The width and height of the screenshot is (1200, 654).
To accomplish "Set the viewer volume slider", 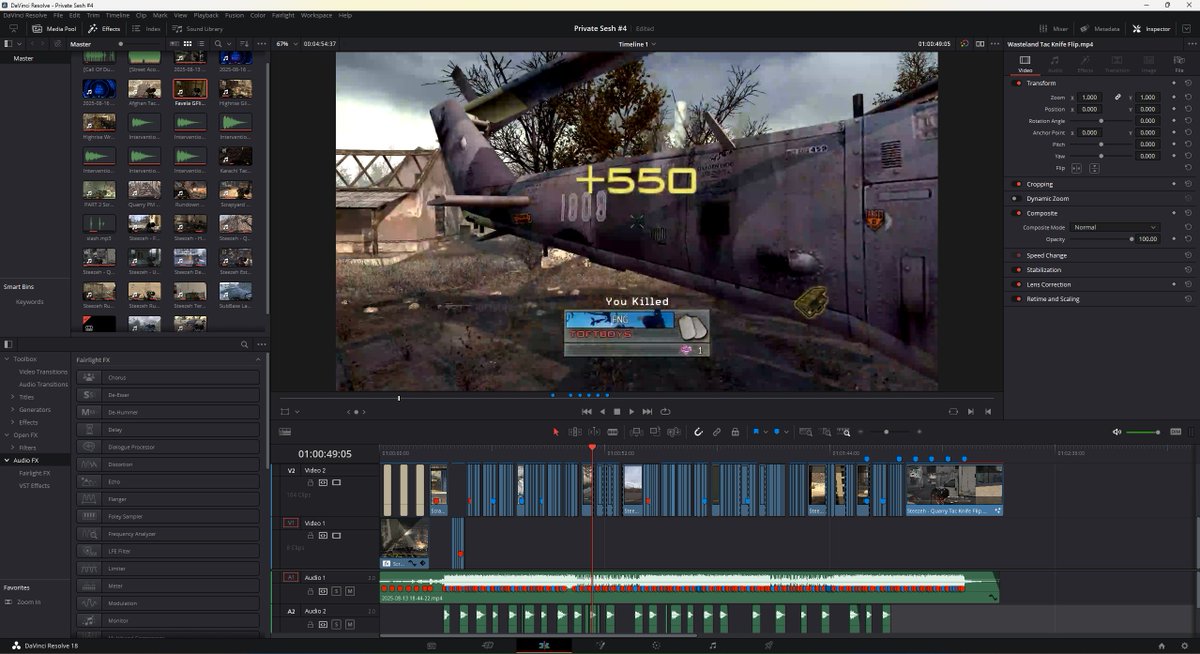I will [x=1143, y=432].
